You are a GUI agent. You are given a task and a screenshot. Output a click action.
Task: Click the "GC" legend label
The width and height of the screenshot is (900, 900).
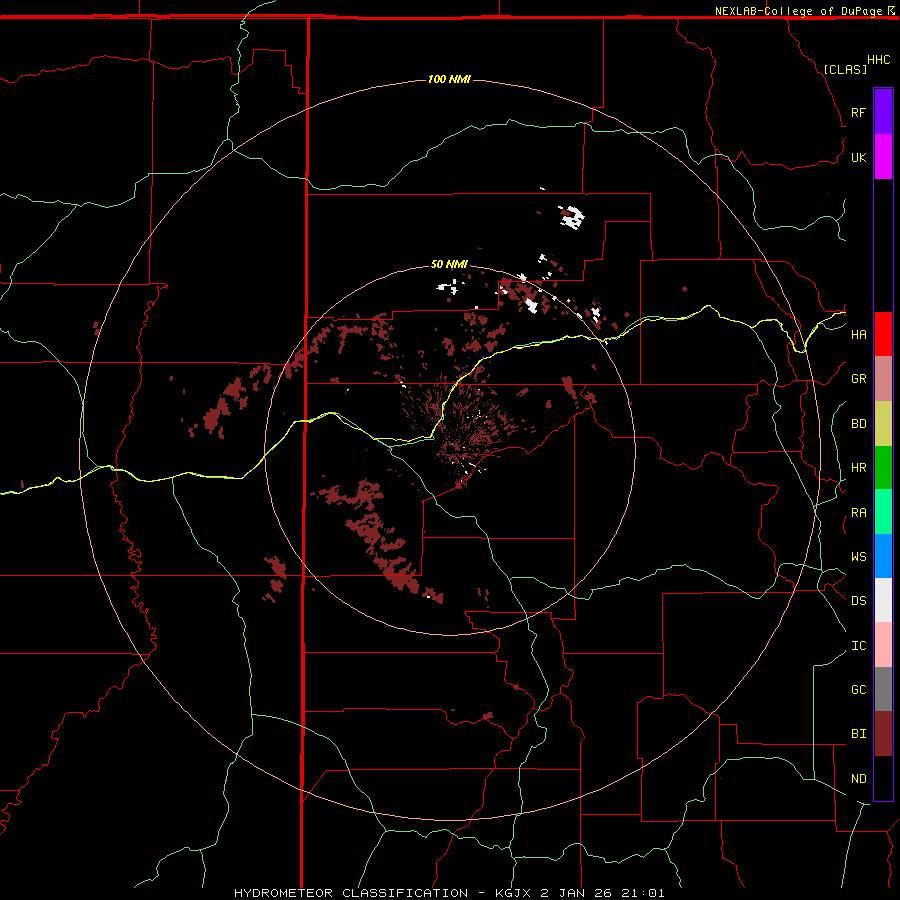pyautogui.click(x=858, y=689)
